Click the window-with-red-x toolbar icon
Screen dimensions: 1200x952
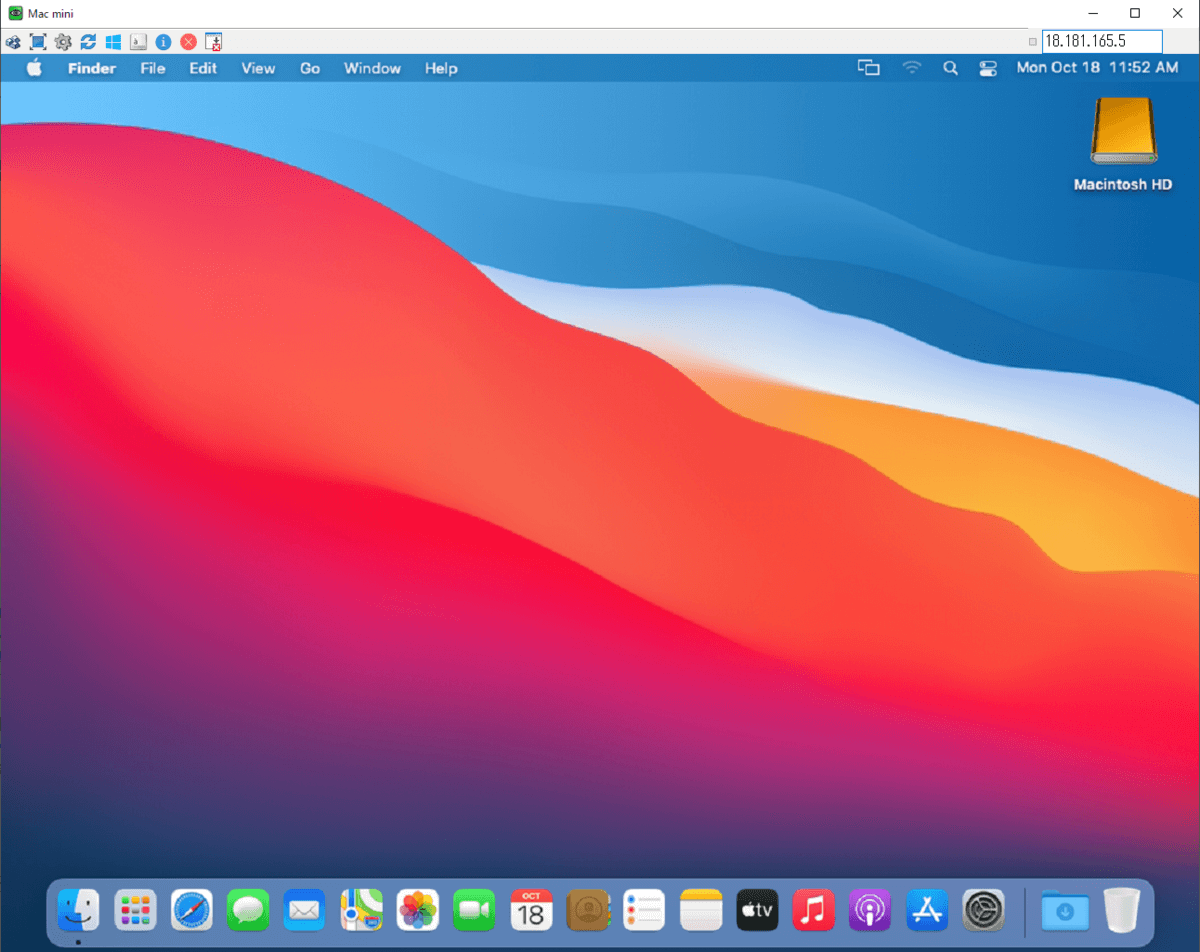[213, 42]
